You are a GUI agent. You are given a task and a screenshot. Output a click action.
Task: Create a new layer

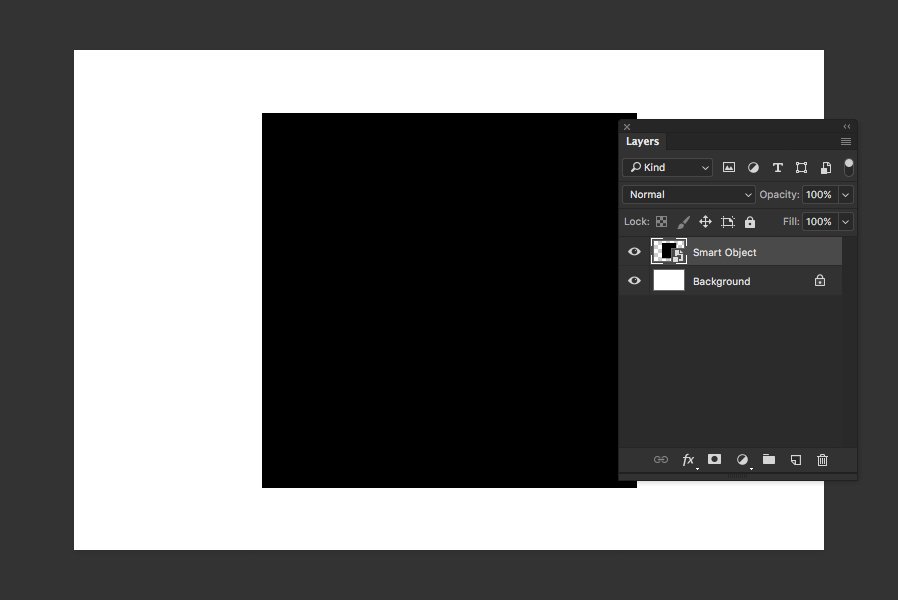point(795,460)
